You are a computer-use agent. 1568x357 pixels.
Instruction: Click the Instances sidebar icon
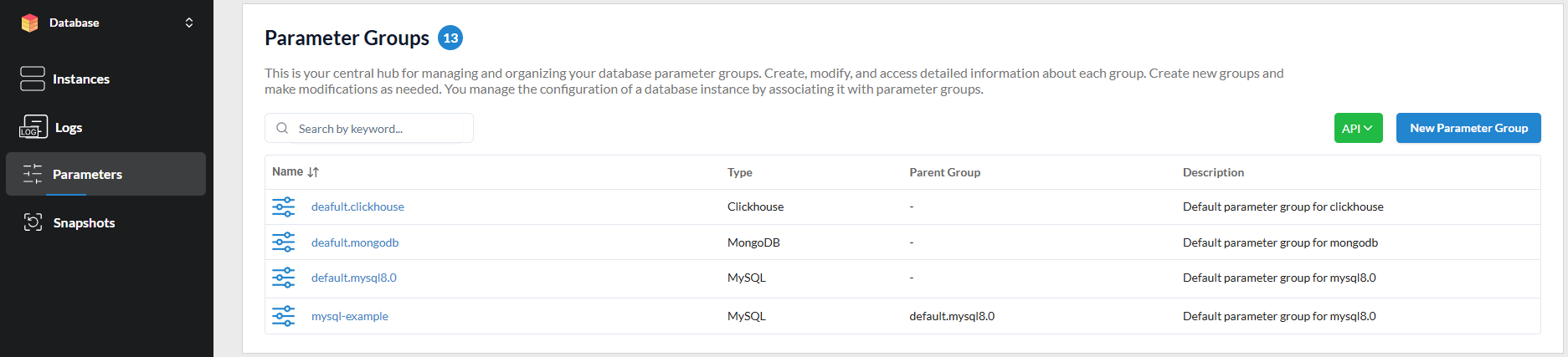(33, 79)
